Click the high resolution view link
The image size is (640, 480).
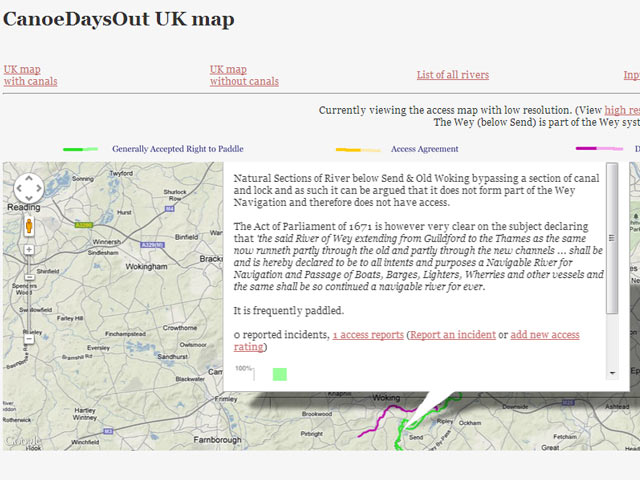click(x=622, y=110)
